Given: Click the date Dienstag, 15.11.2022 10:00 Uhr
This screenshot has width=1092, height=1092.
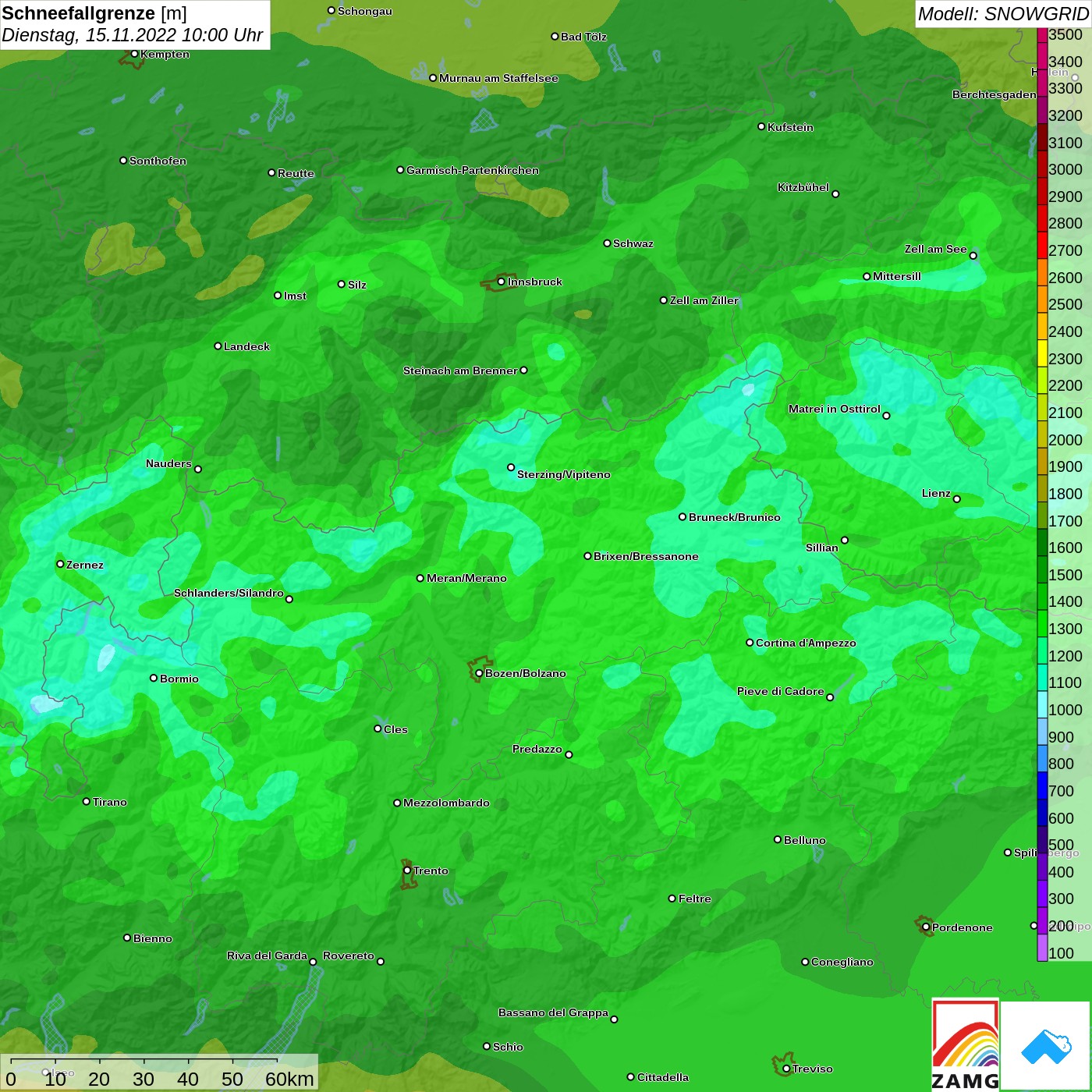Looking at the screenshot, I should click(133, 35).
